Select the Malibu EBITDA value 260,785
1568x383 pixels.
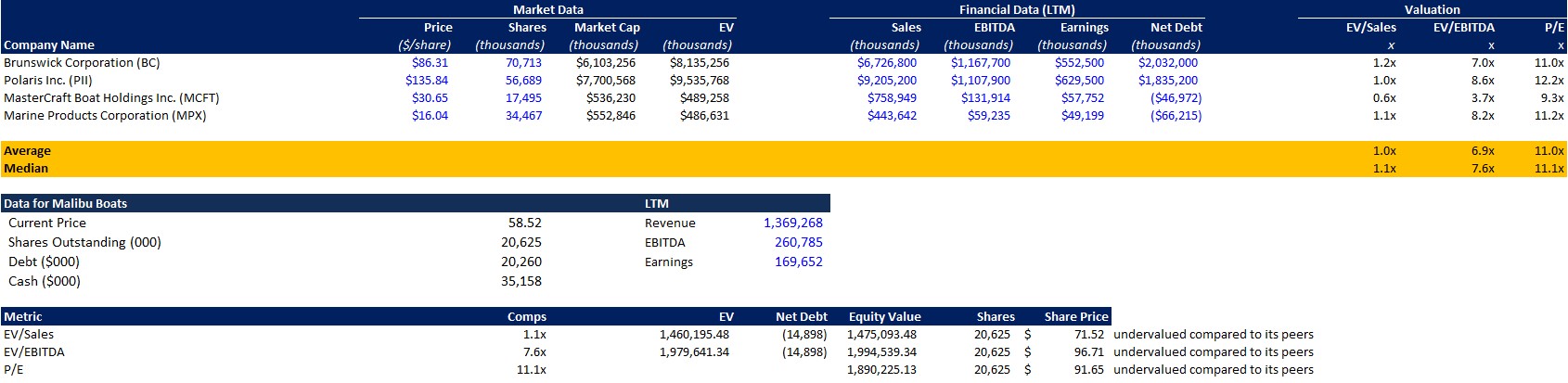798,243
